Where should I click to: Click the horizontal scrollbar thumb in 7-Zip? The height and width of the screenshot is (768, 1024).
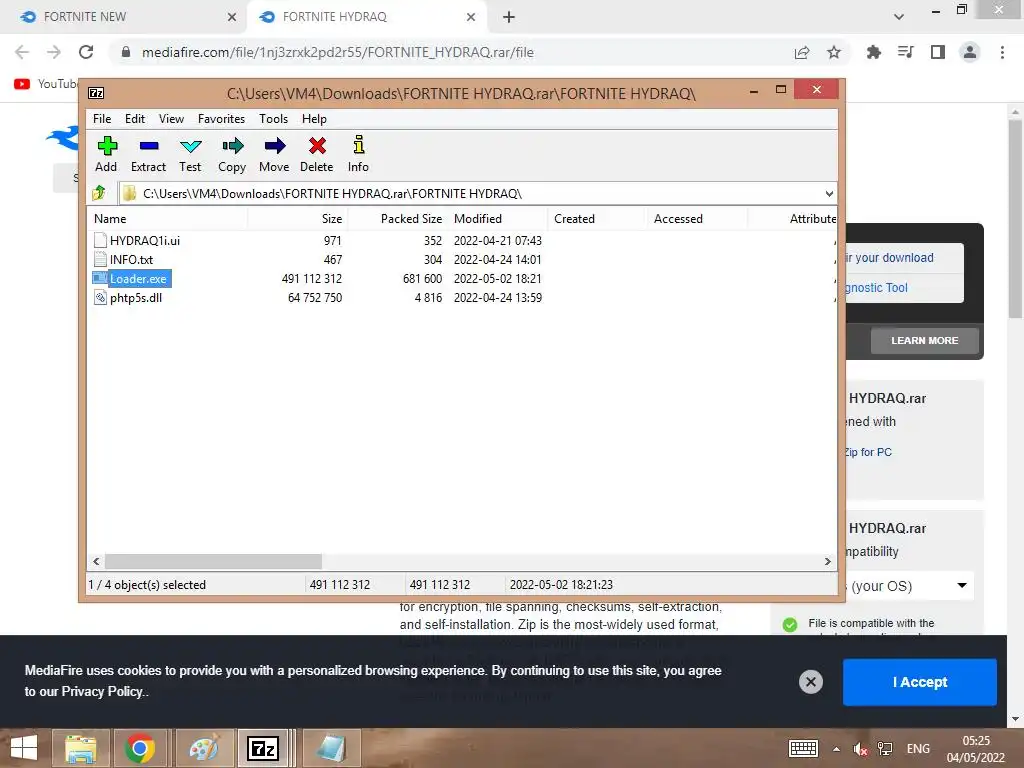214,561
